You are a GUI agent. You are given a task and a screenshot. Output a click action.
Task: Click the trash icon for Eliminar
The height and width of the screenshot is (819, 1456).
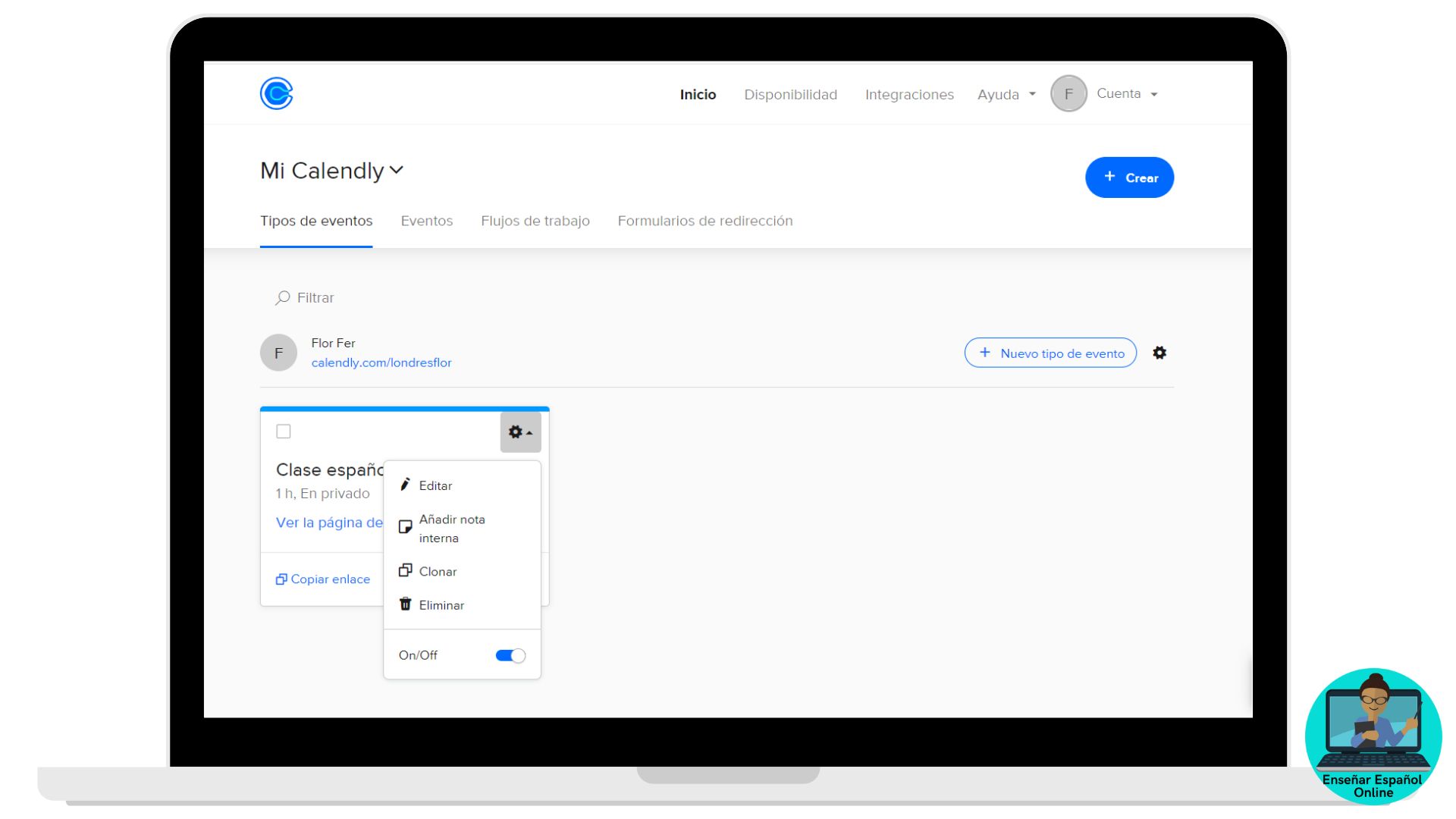(405, 604)
